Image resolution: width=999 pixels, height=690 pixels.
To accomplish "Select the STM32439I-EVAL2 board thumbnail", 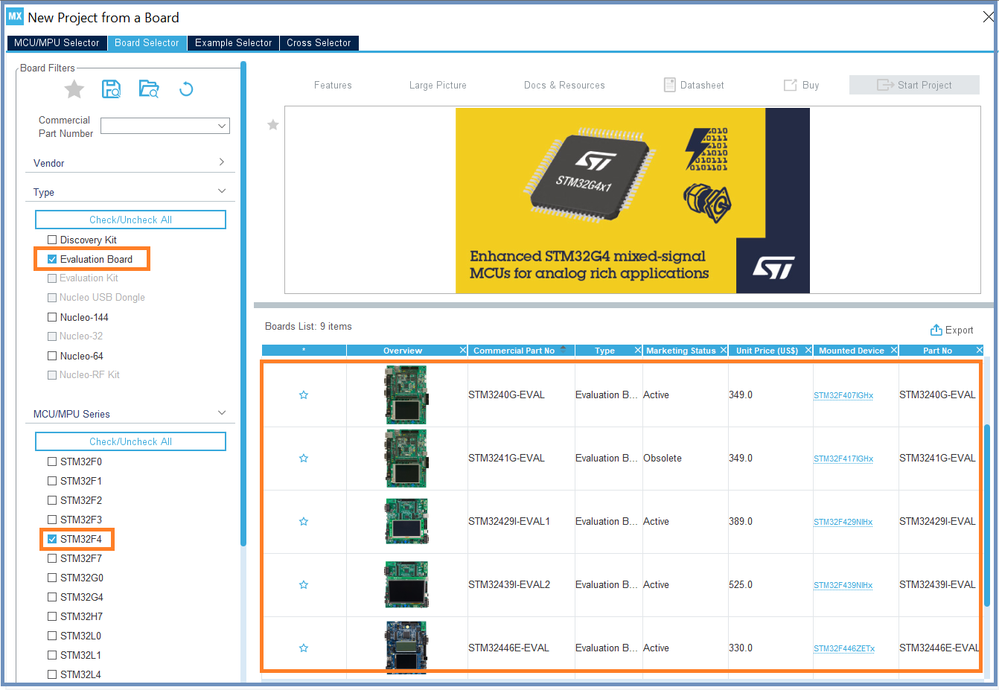I will (x=406, y=584).
